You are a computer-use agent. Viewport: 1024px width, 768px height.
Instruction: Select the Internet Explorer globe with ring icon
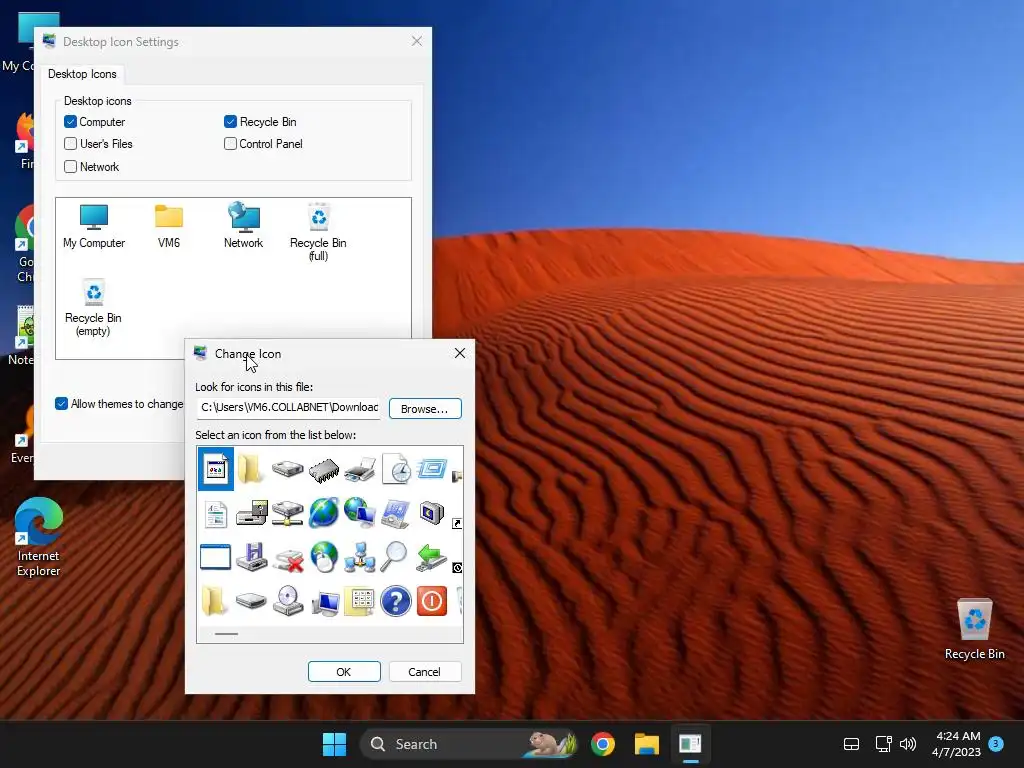point(324,513)
